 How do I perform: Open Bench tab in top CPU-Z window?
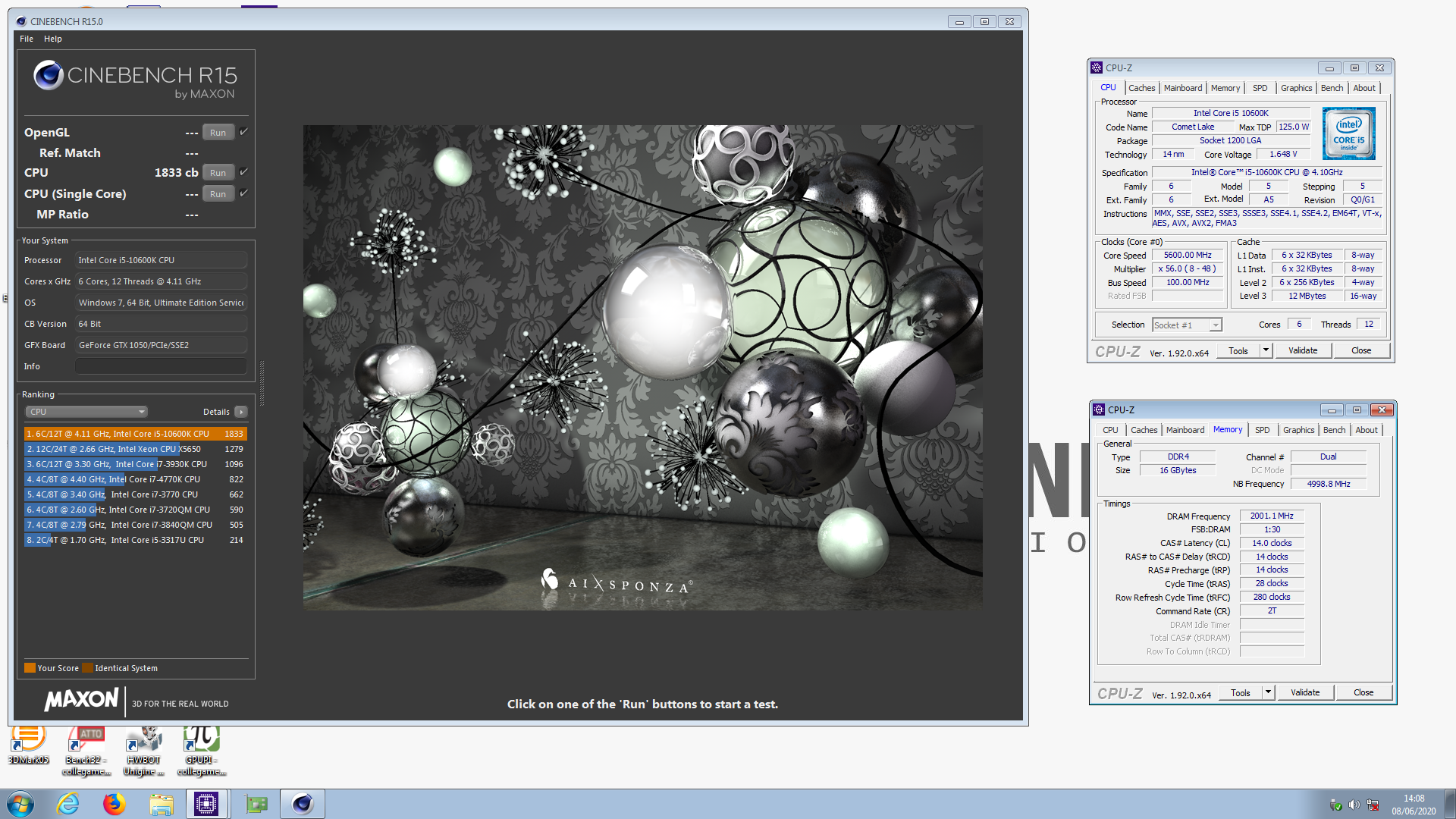click(1332, 88)
